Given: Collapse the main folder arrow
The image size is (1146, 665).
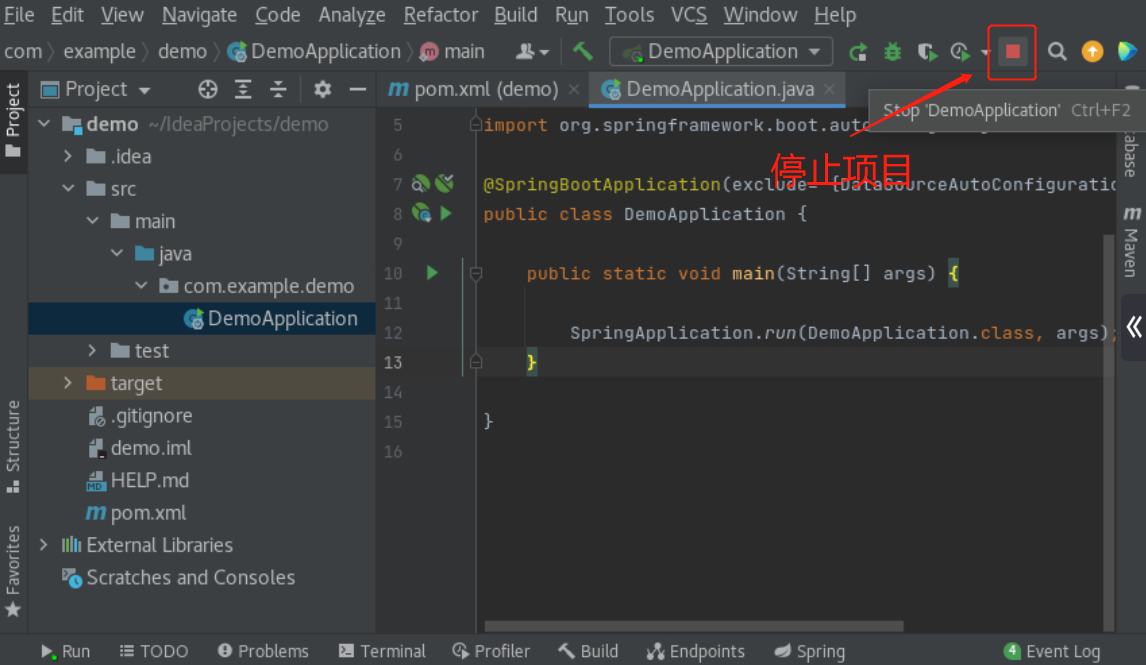Looking at the screenshot, I should point(93,221).
